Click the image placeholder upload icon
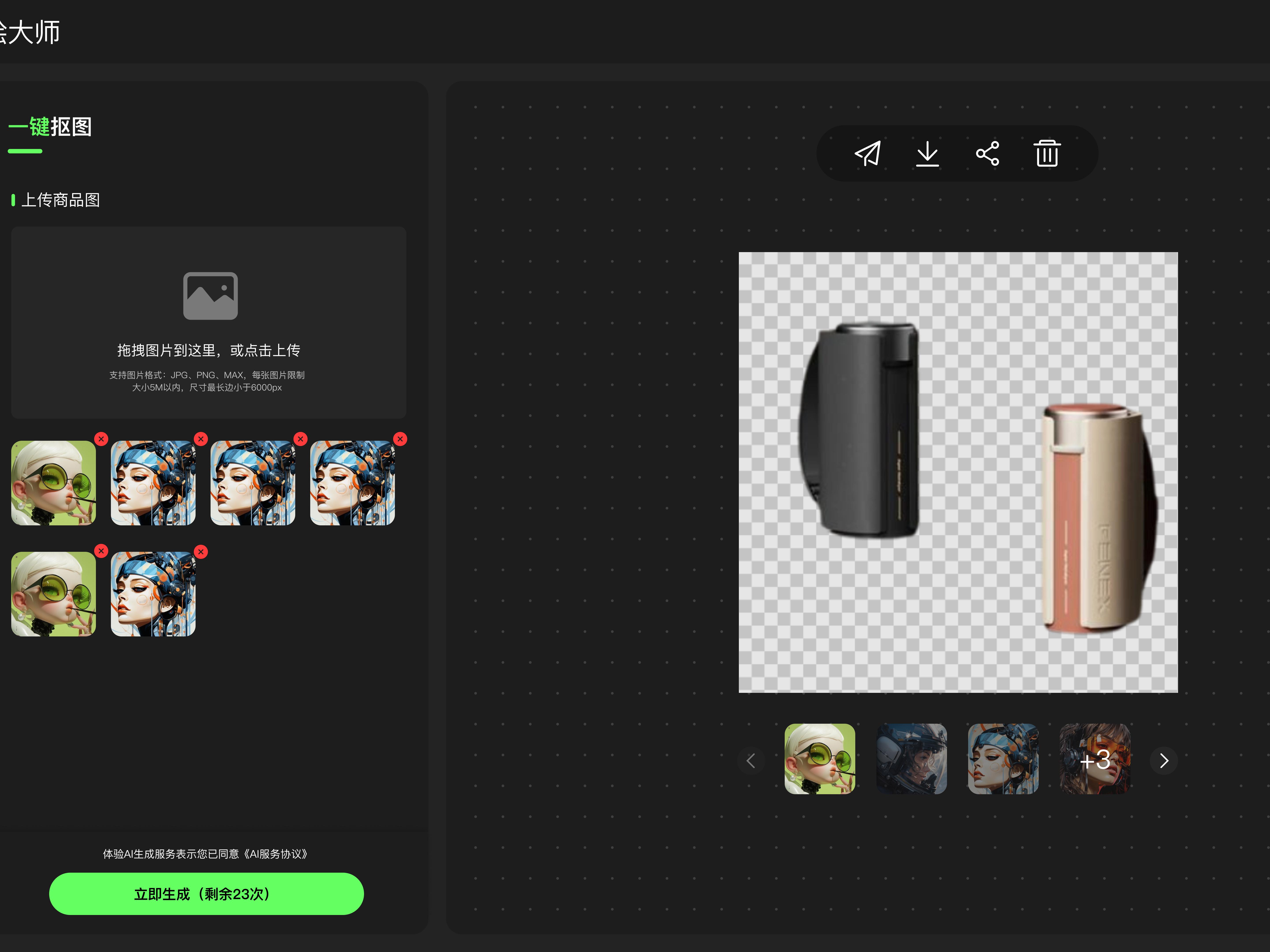This screenshot has height=952, width=1270. point(210,296)
